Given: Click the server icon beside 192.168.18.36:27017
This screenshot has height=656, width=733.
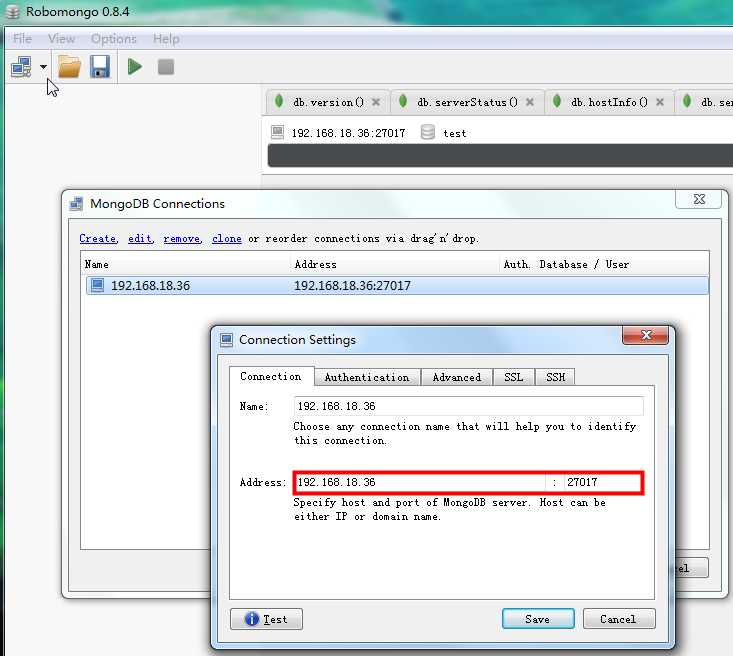Looking at the screenshot, I should tap(277, 132).
